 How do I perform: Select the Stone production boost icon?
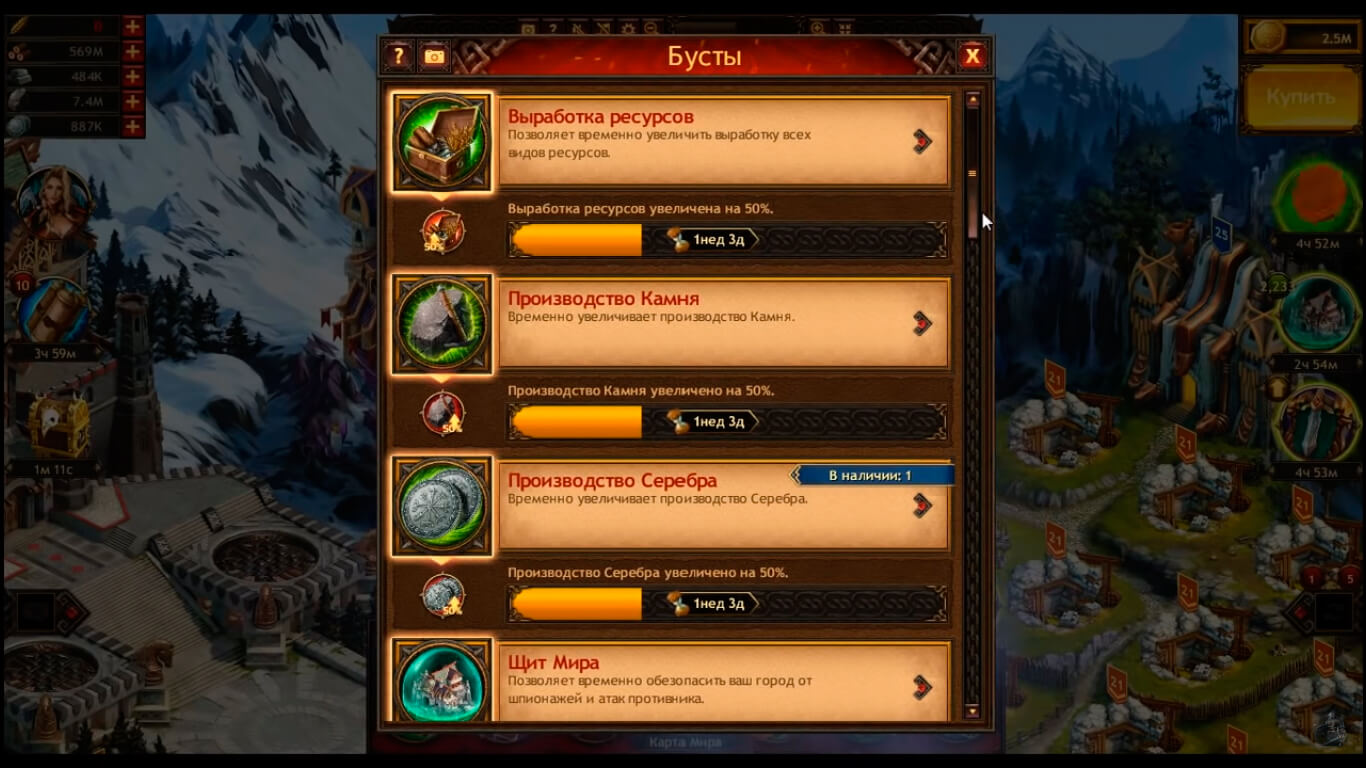pos(443,324)
